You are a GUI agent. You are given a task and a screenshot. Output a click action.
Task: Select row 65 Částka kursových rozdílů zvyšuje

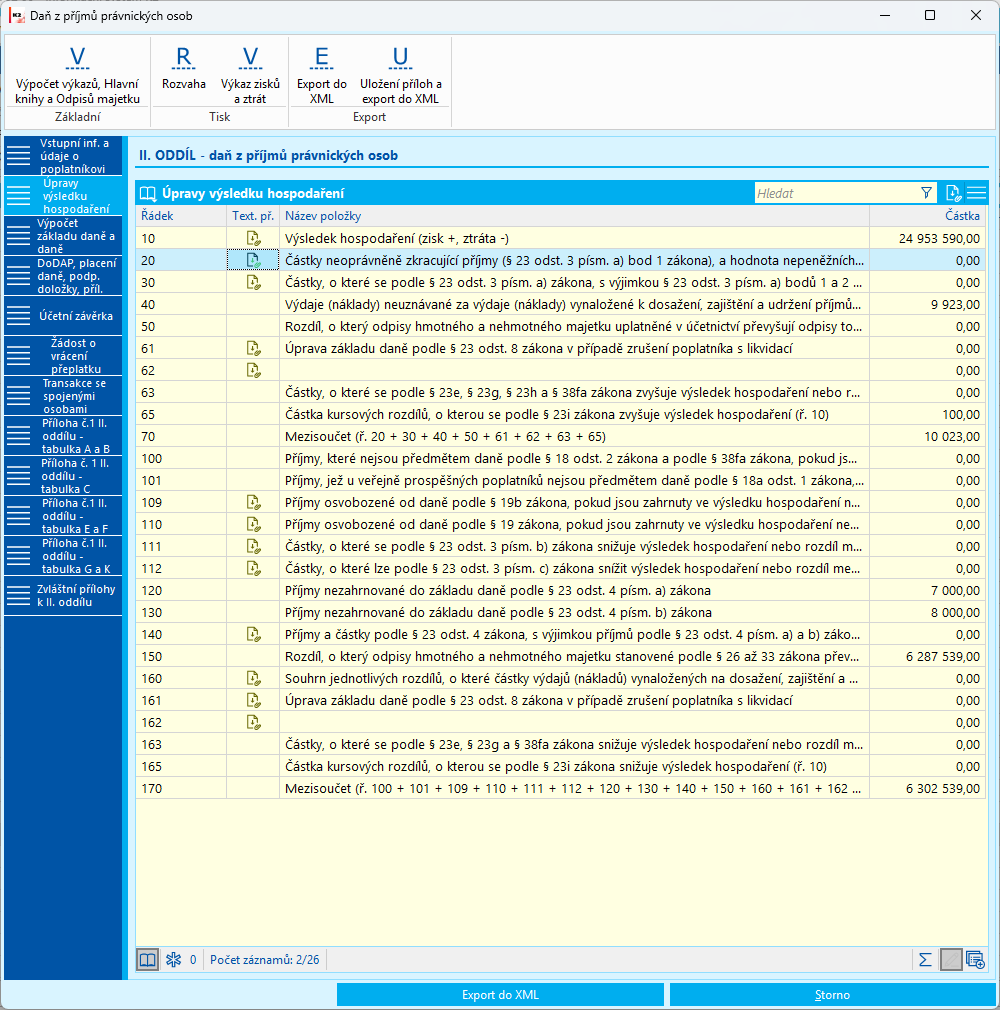point(561,414)
